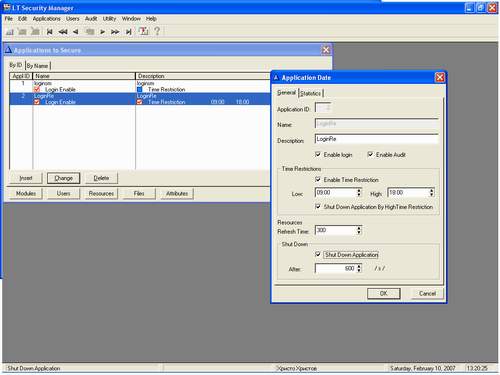Toggle the Enable login checkbox

point(318,154)
